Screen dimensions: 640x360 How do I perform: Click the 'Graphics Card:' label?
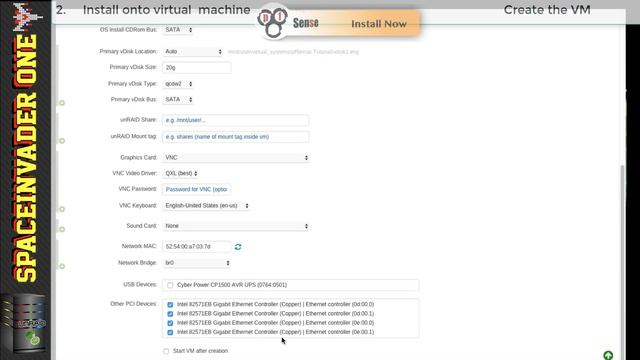138,158
